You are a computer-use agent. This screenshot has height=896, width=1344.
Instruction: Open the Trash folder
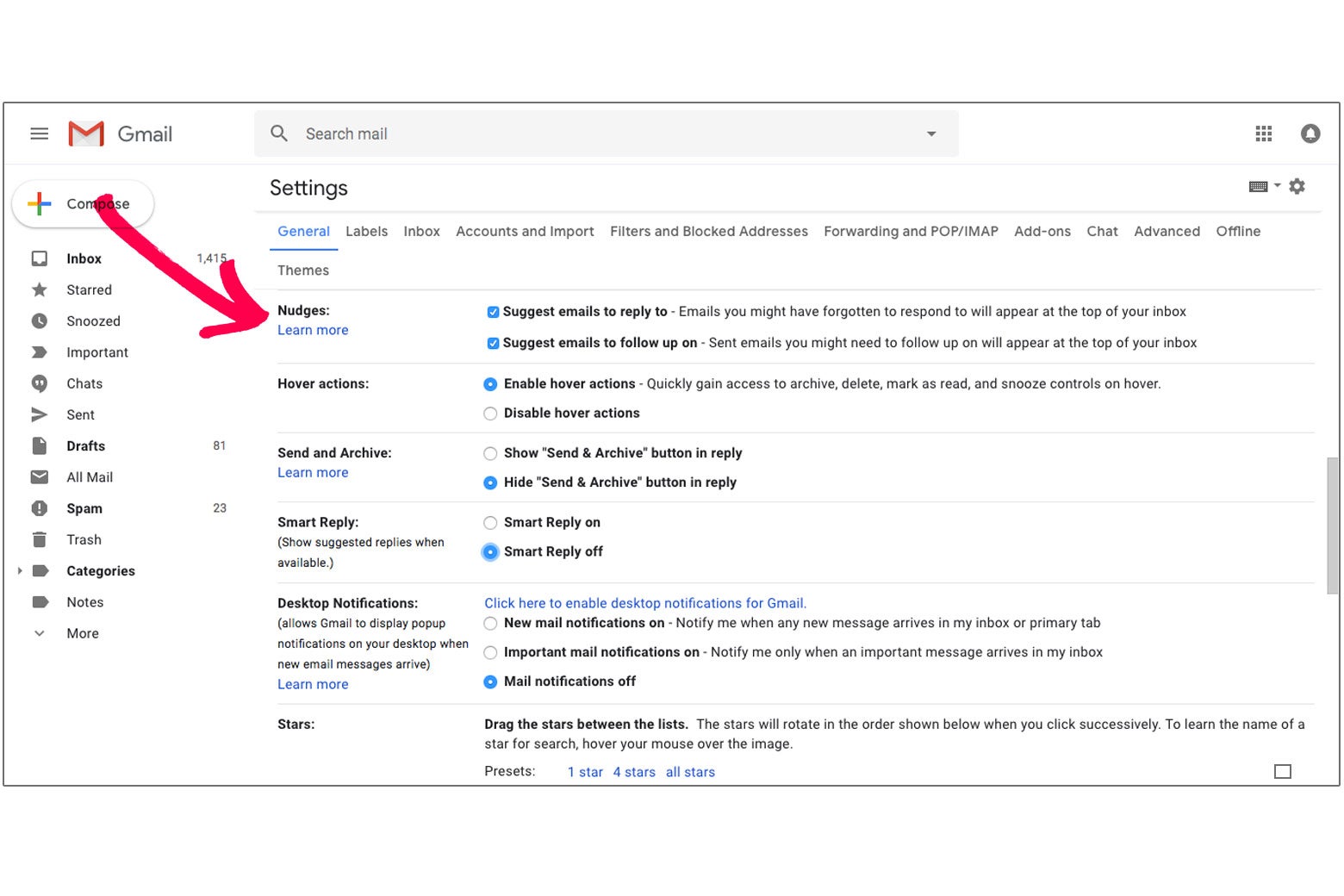pos(84,539)
